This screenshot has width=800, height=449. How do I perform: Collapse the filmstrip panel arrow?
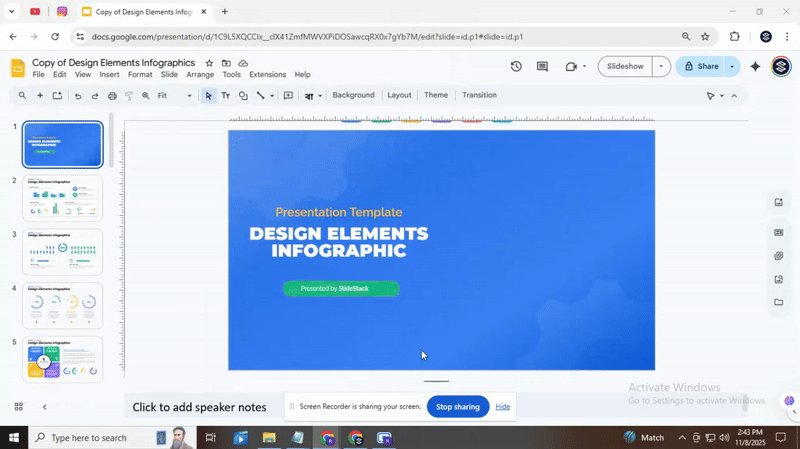click(x=44, y=407)
